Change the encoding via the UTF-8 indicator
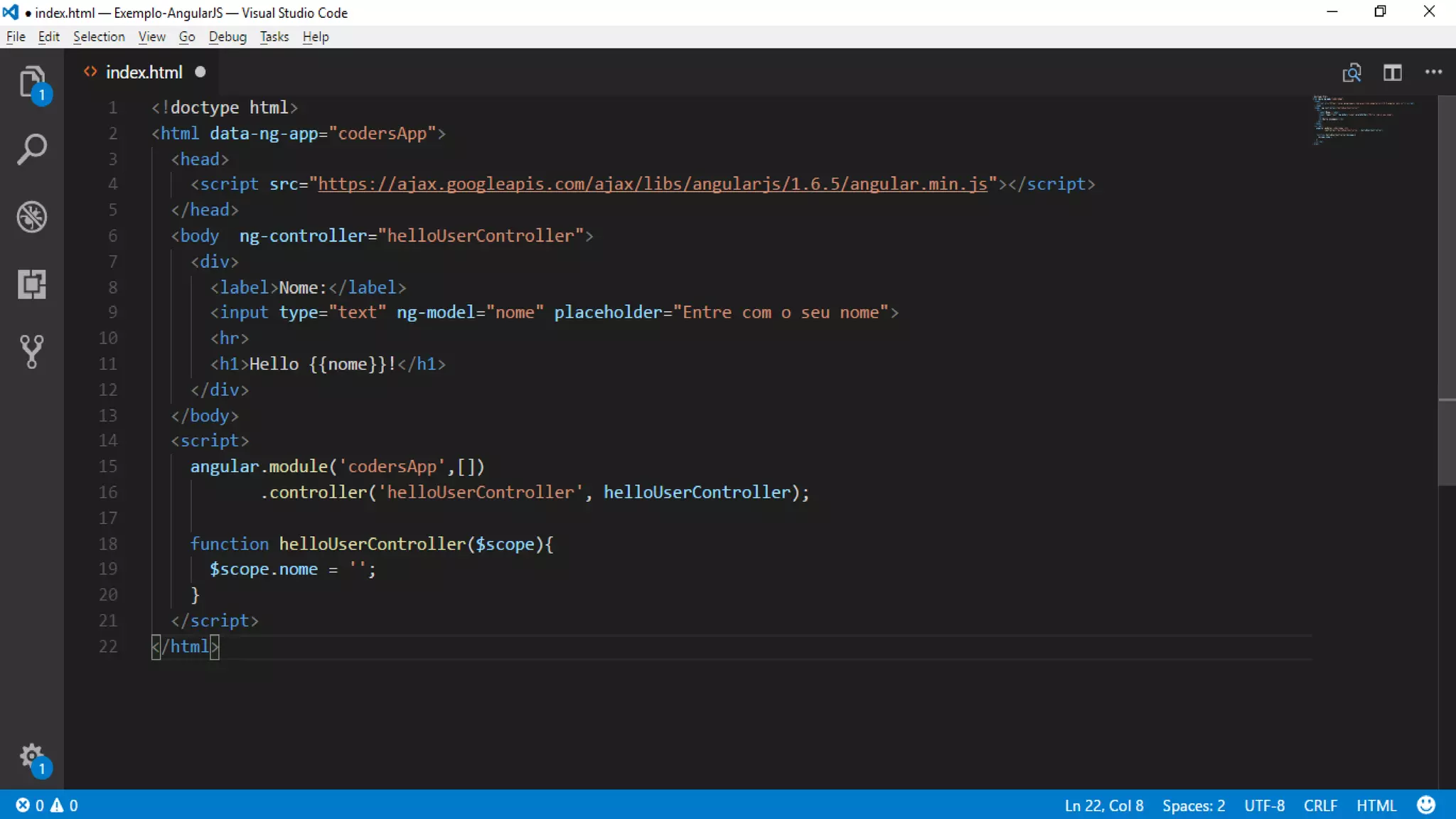 tap(1264, 805)
